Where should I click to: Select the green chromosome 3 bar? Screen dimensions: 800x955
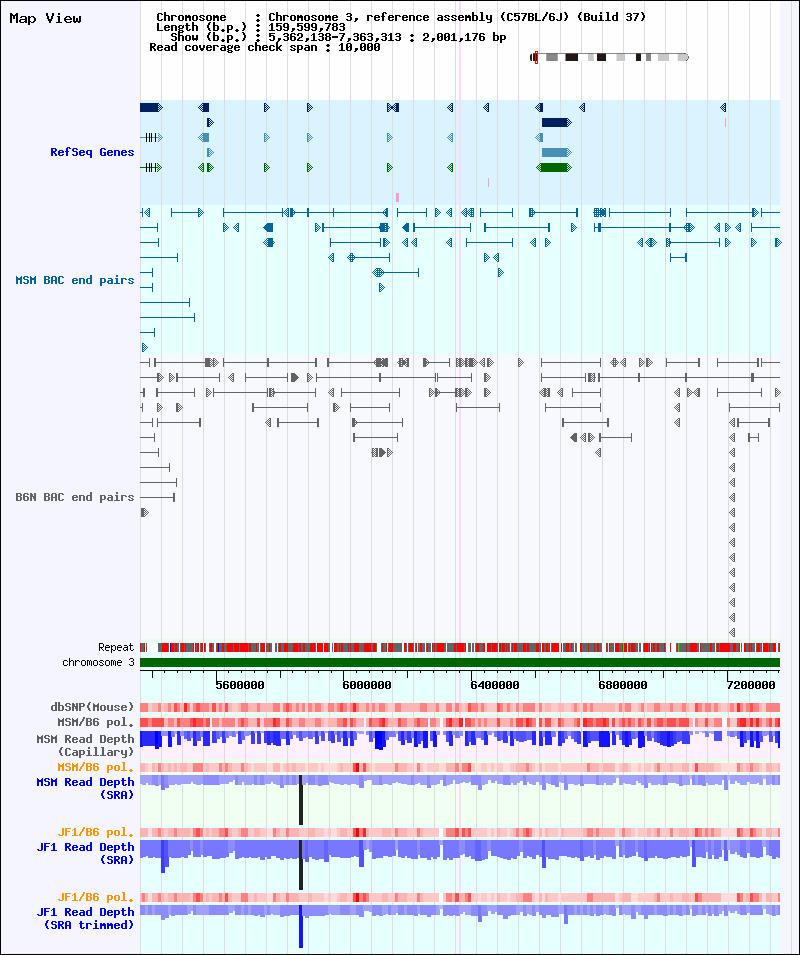460,663
